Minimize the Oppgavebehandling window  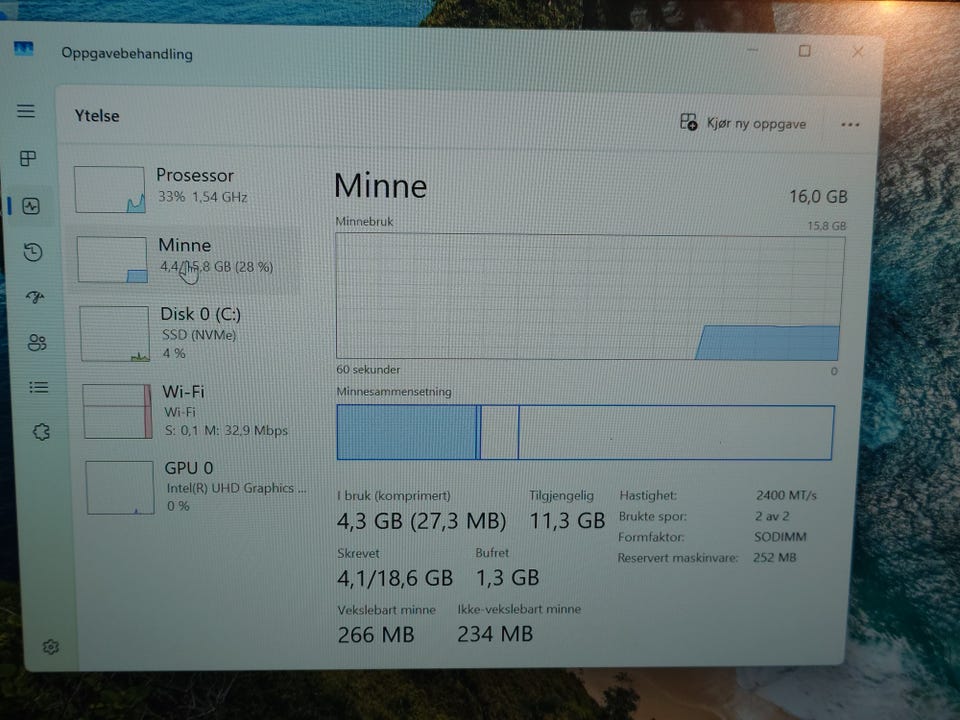752,50
